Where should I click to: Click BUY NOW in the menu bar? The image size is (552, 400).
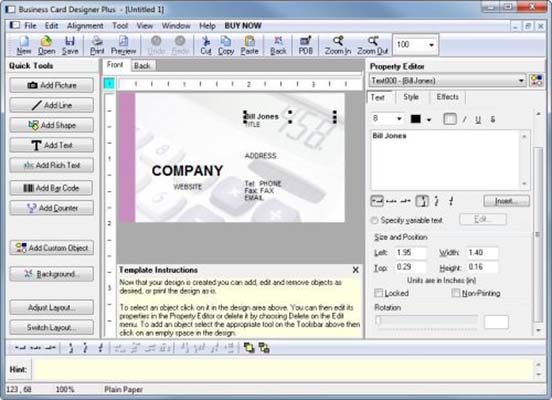(243, 26)
